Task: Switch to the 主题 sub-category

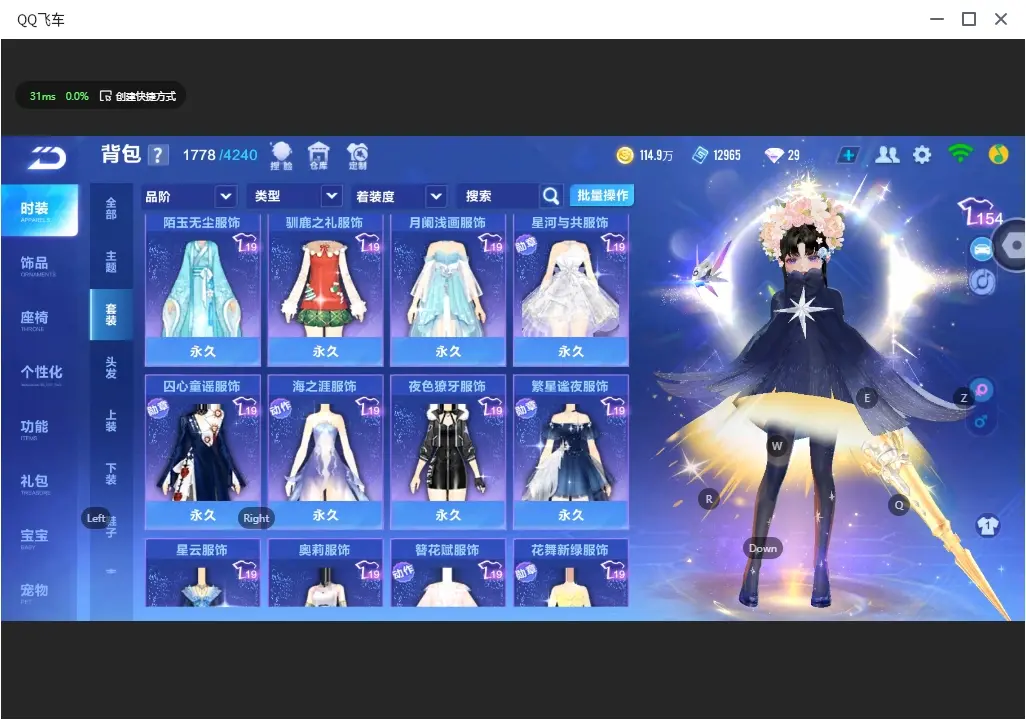Action: pyautogui.click(x=111, y=262)
